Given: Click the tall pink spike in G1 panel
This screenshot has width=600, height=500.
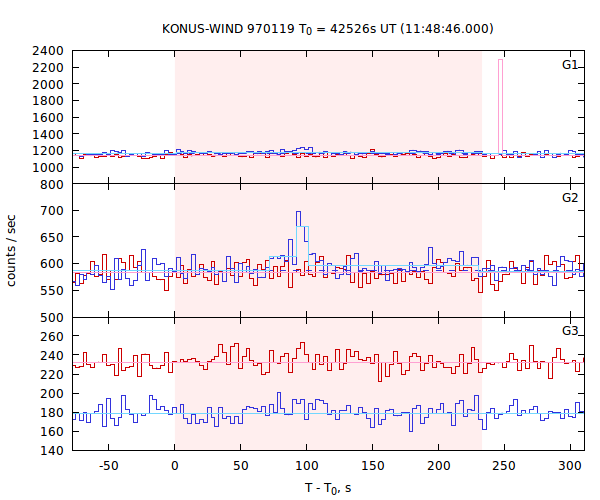Looking at the screenshot, I should [x=500, y=106].
